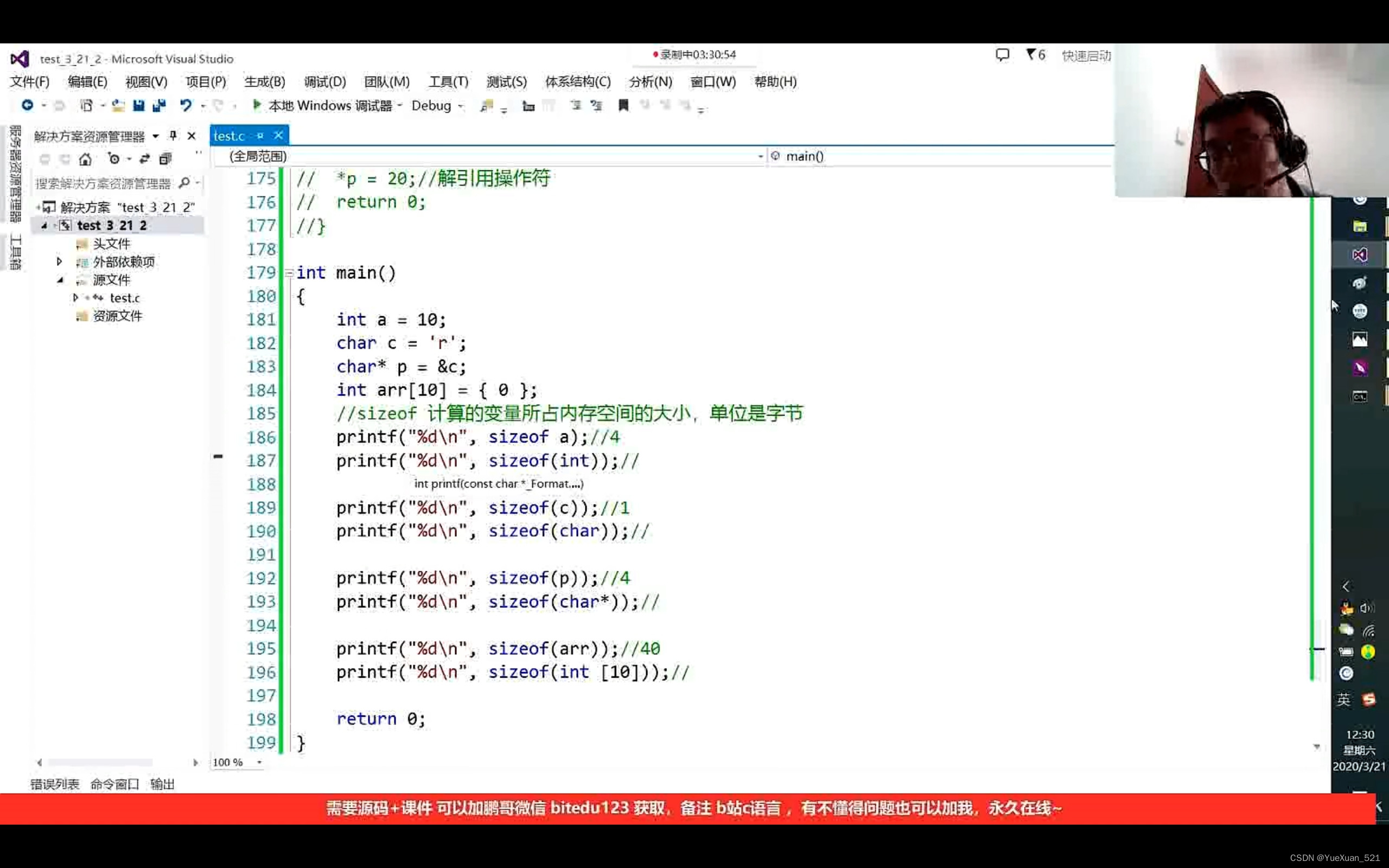1389x868 pixels.
Task: Open the 100 % zoom dropdown
Action: point(259,762)
